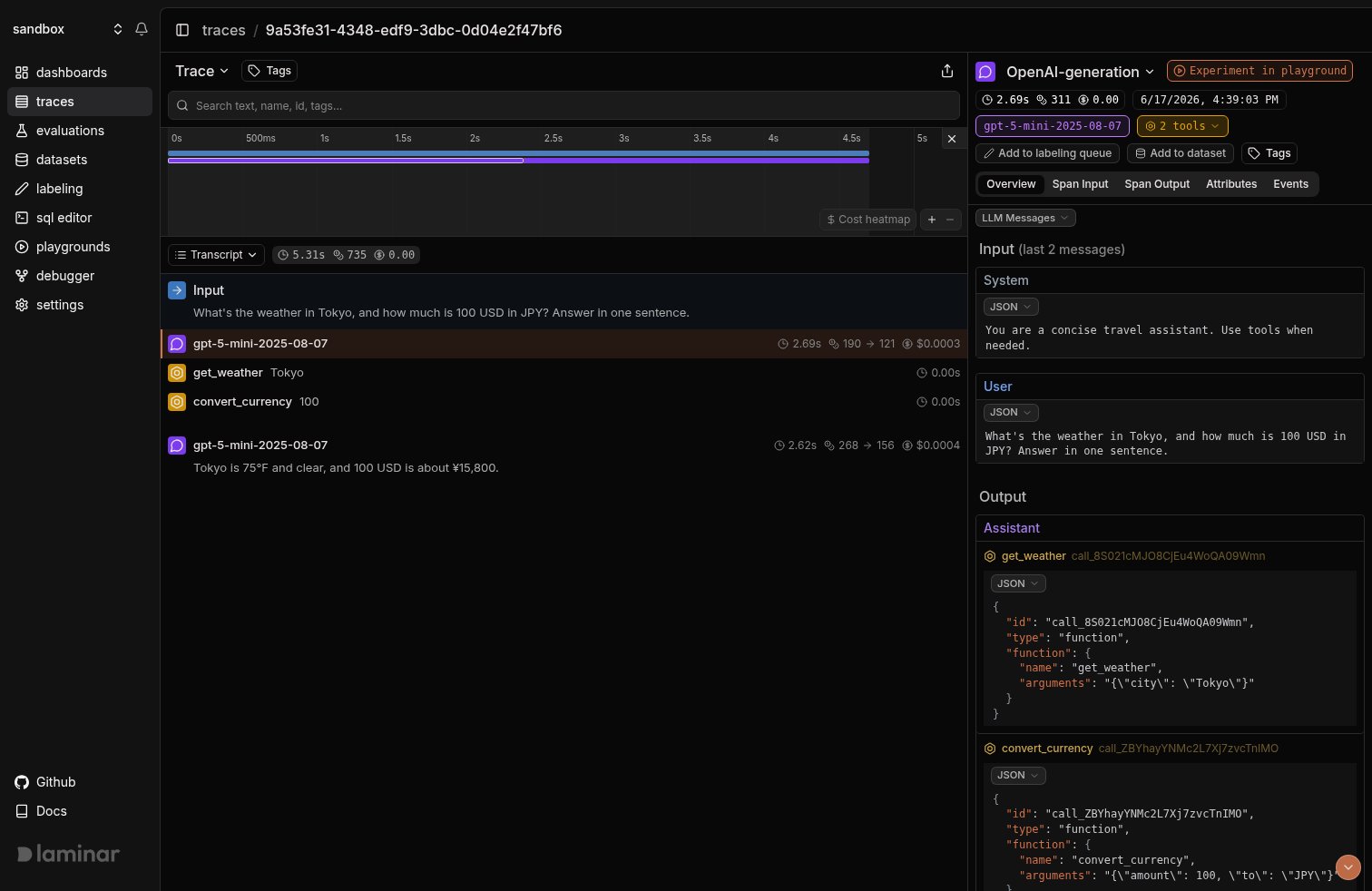This screenshot has width=1372, height=891.
Task: Open playgrounds page
Action: [80, 247]
